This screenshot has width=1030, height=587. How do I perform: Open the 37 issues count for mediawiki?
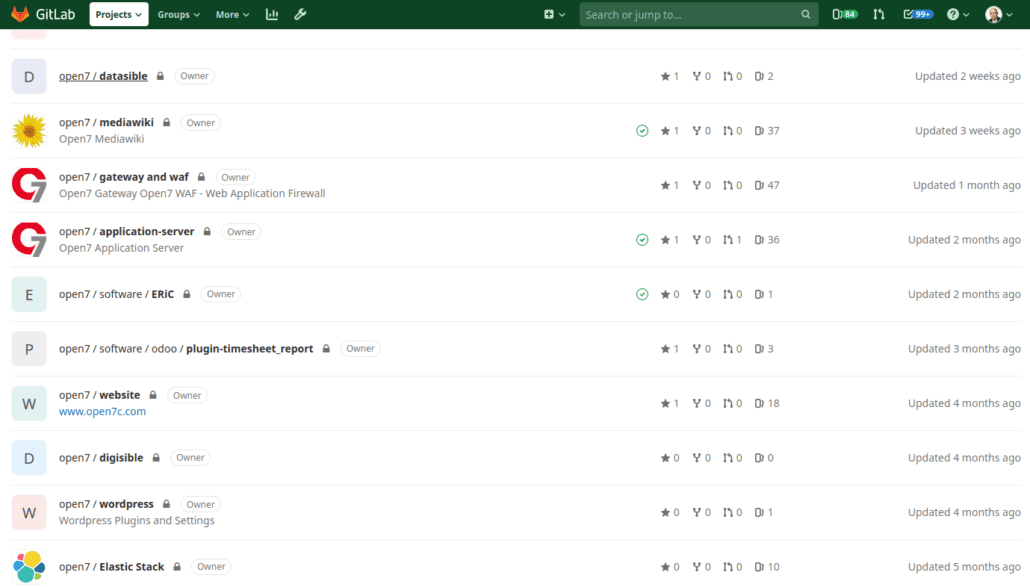pyautogui.click(x=767, y=131)
